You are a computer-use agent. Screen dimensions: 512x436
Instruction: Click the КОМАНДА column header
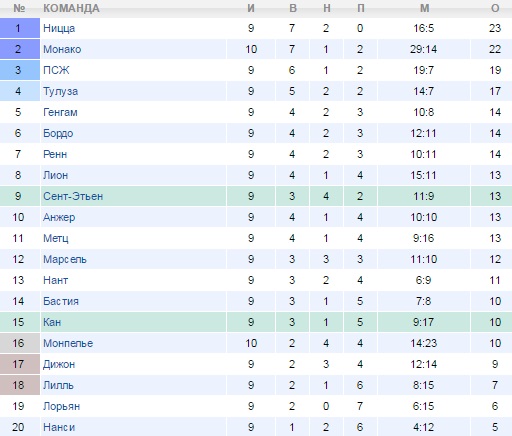[71, 8]
